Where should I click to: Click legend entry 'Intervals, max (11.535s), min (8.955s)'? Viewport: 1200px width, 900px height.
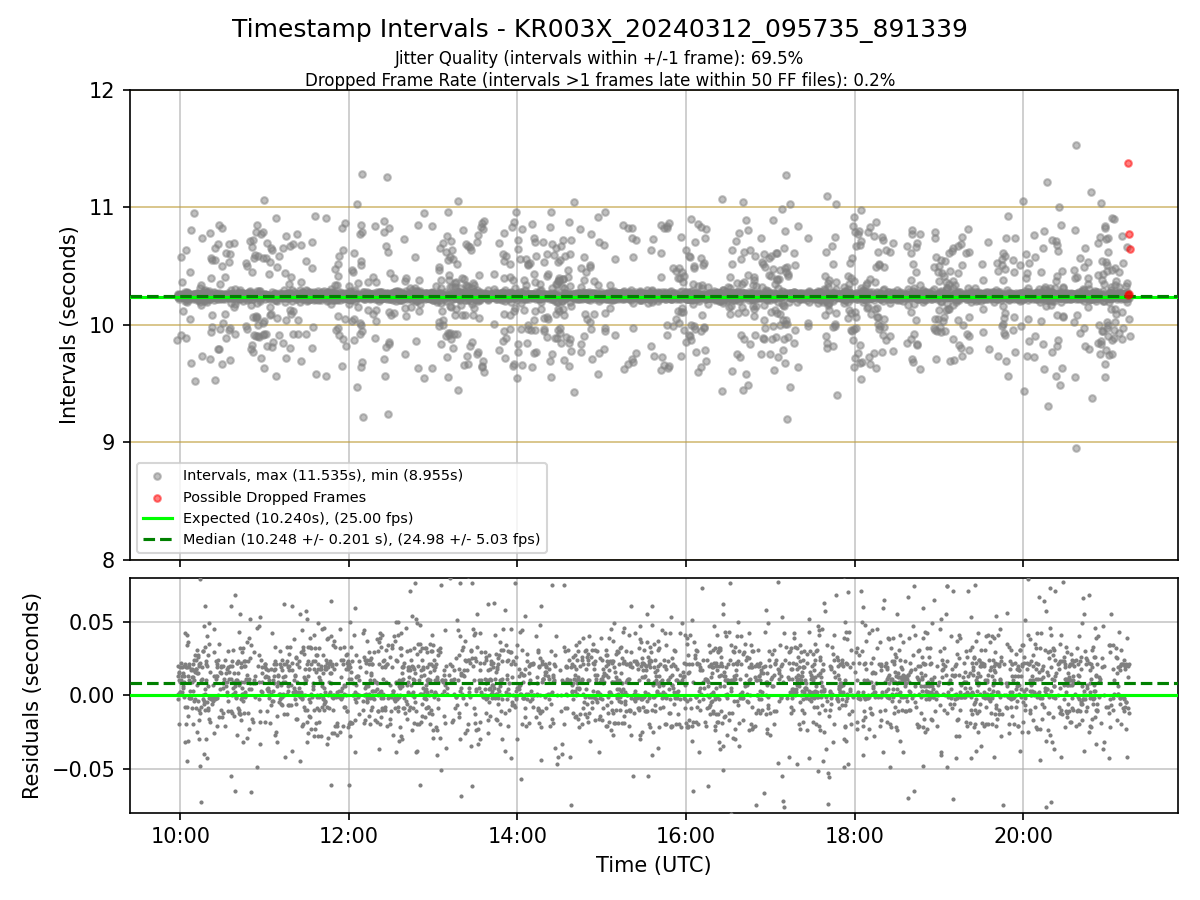click(x=323, y=475)
